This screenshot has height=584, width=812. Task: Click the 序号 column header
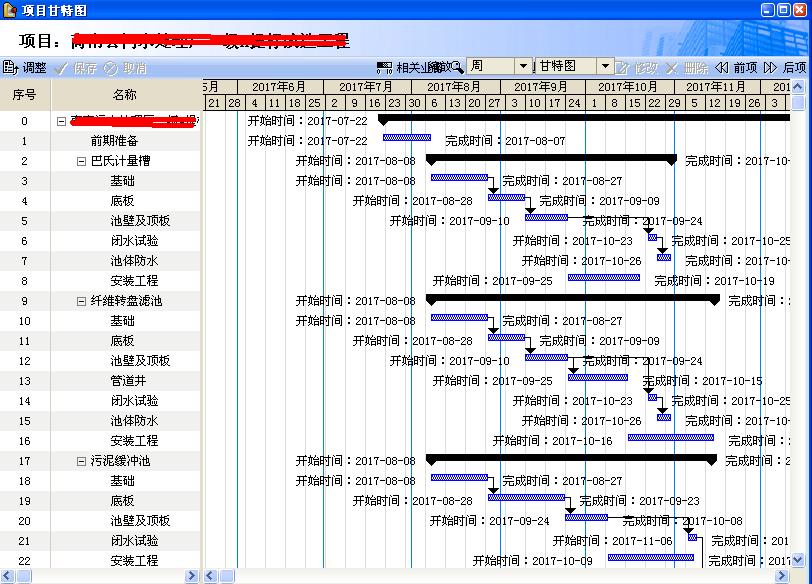[x=25, y=95]
